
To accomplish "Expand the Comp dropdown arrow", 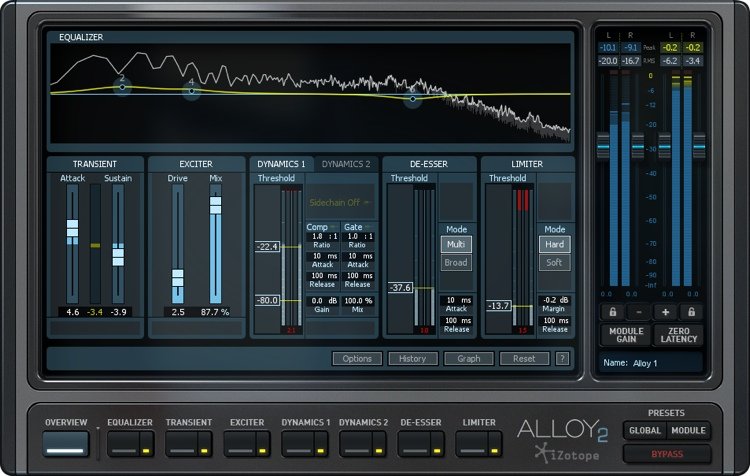I will point(333,227).
